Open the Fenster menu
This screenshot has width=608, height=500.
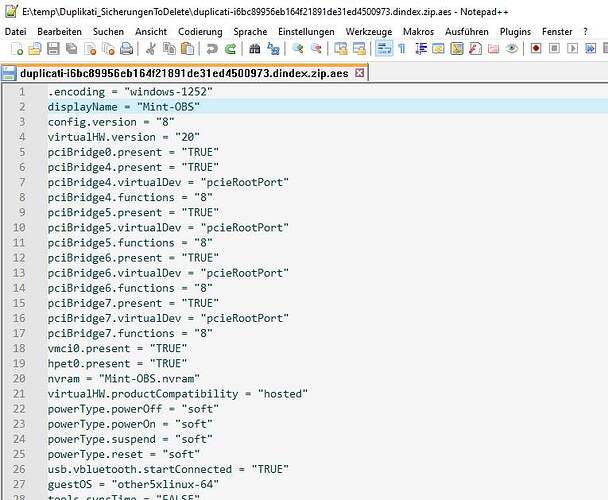pos(557,32)
